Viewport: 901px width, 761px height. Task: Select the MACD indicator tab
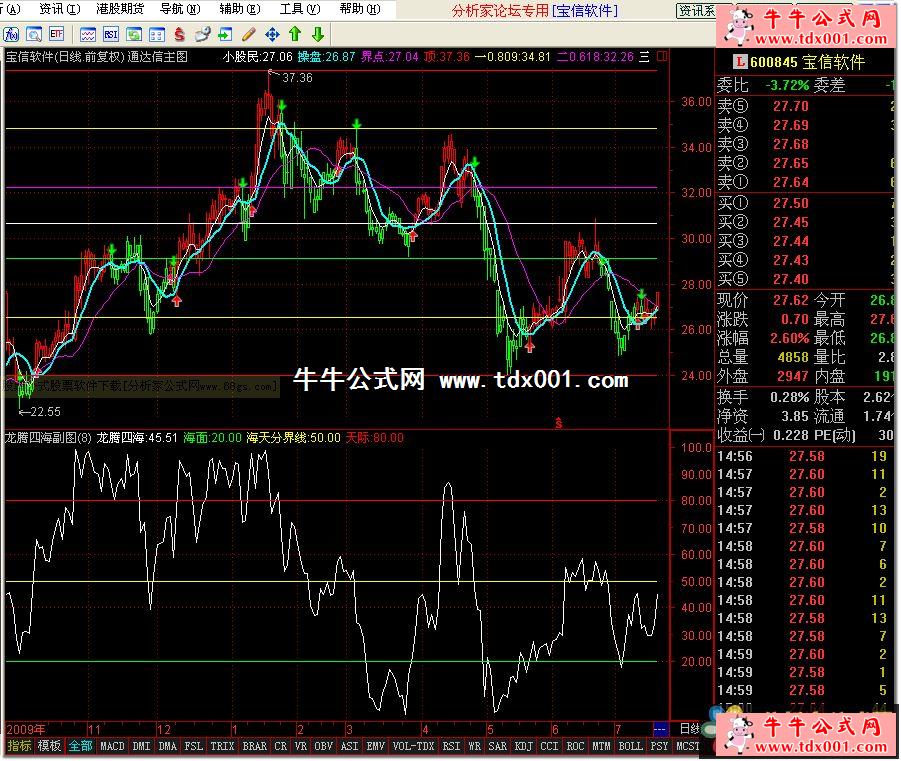[x=112, y=746]
